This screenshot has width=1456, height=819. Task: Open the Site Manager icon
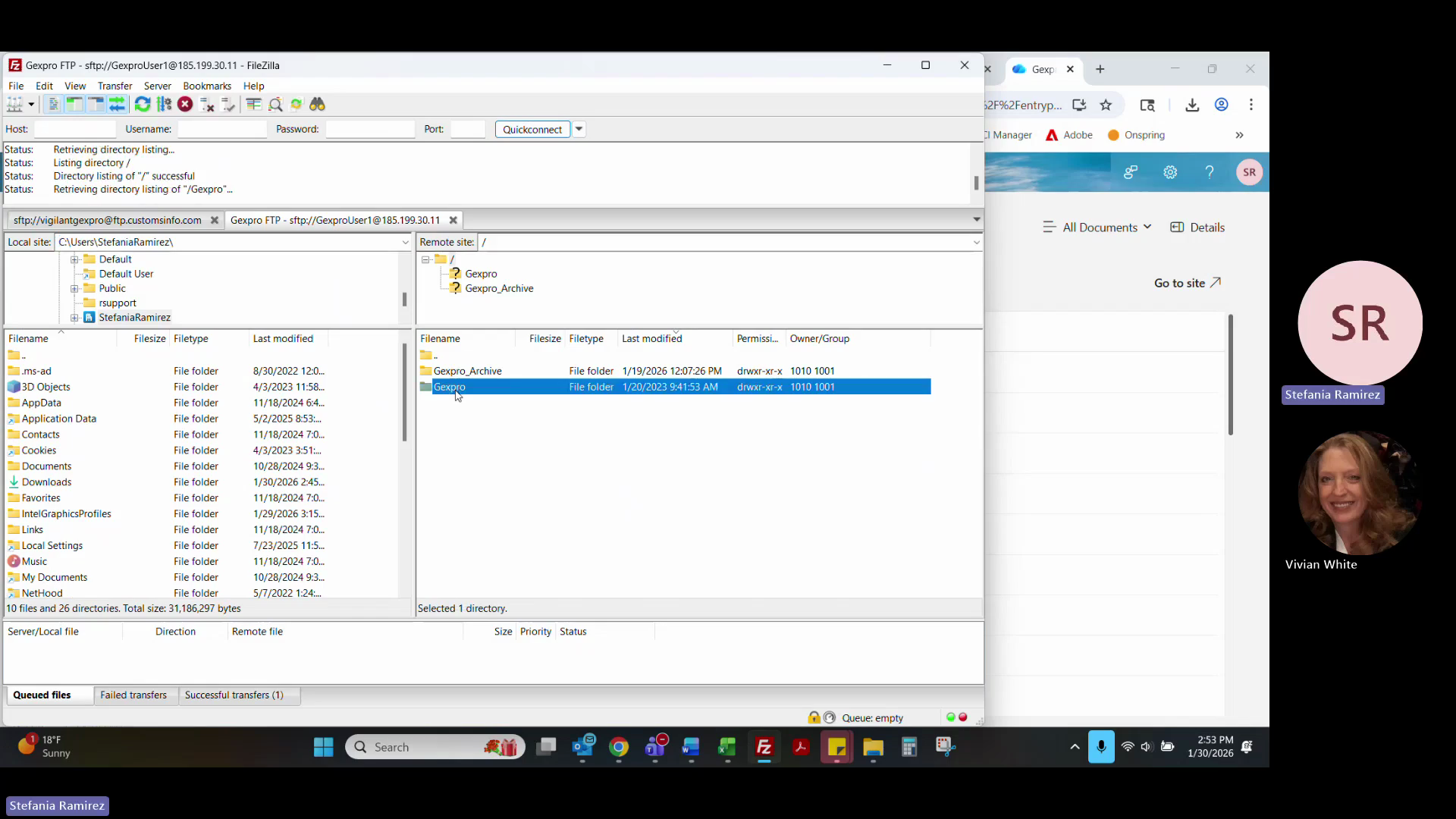coord(14,105)
